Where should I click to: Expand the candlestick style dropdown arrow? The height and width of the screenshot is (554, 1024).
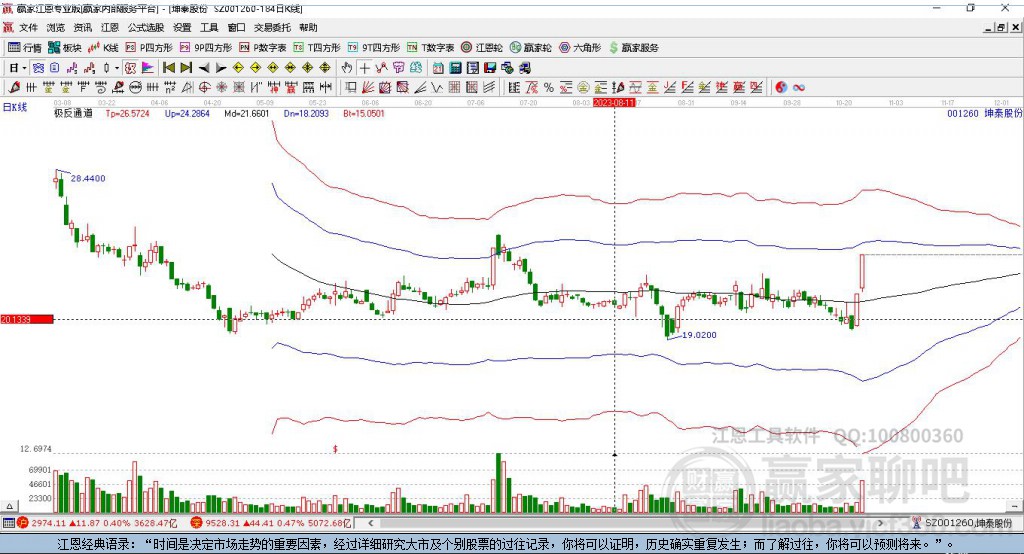[117, 68]
